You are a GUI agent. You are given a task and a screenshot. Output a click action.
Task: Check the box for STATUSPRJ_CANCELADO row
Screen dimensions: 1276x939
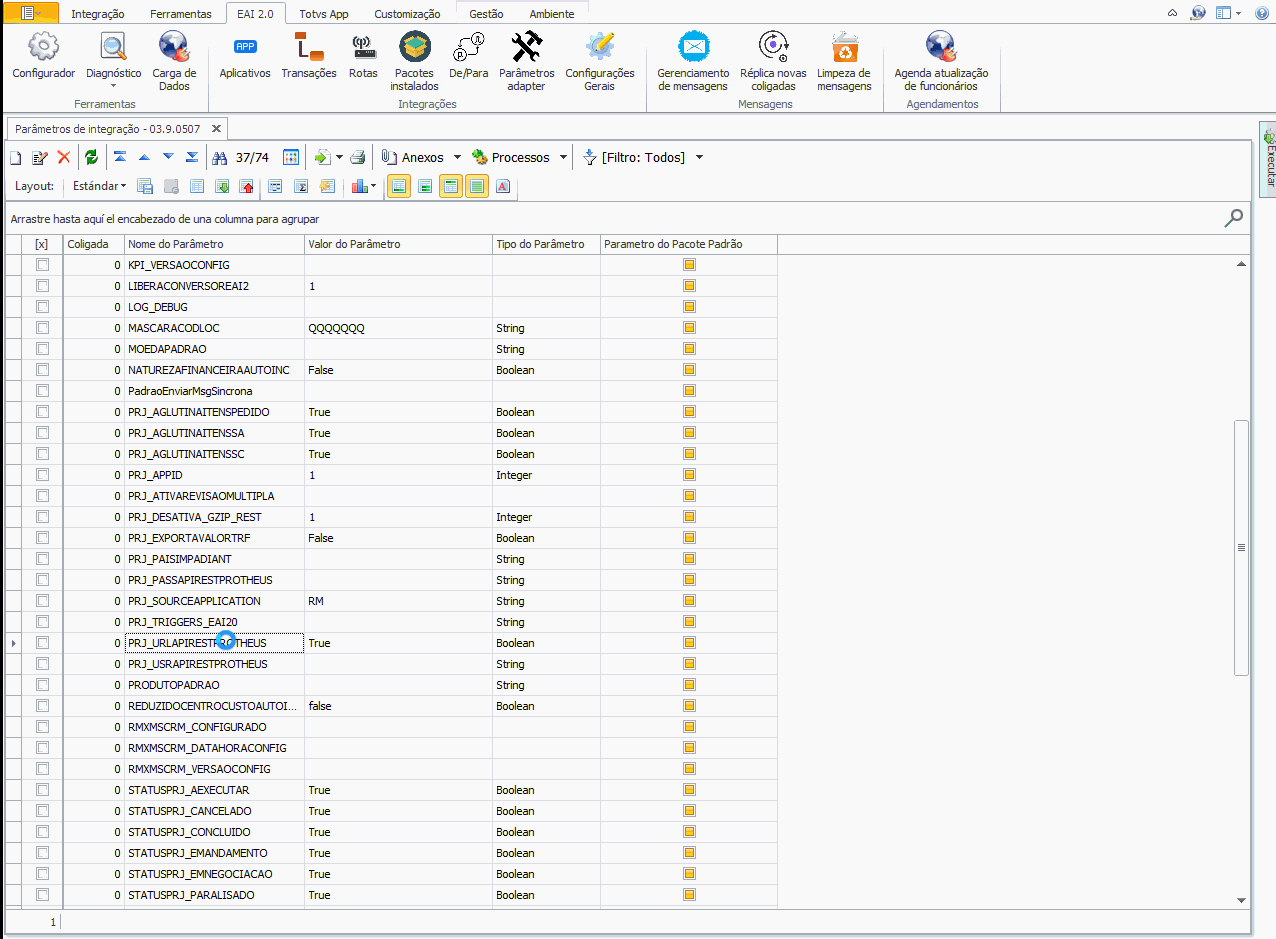coord(42,811)
